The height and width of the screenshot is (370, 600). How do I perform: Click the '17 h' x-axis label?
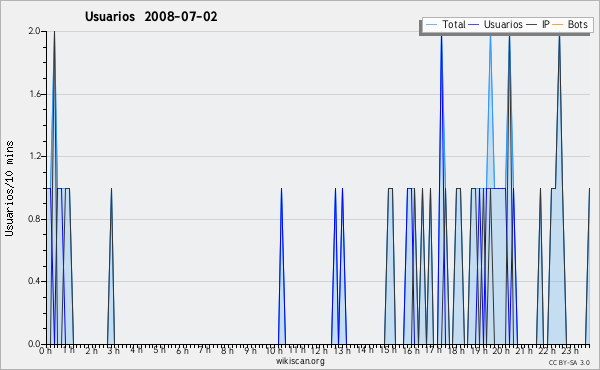click(x=434, y=350)
